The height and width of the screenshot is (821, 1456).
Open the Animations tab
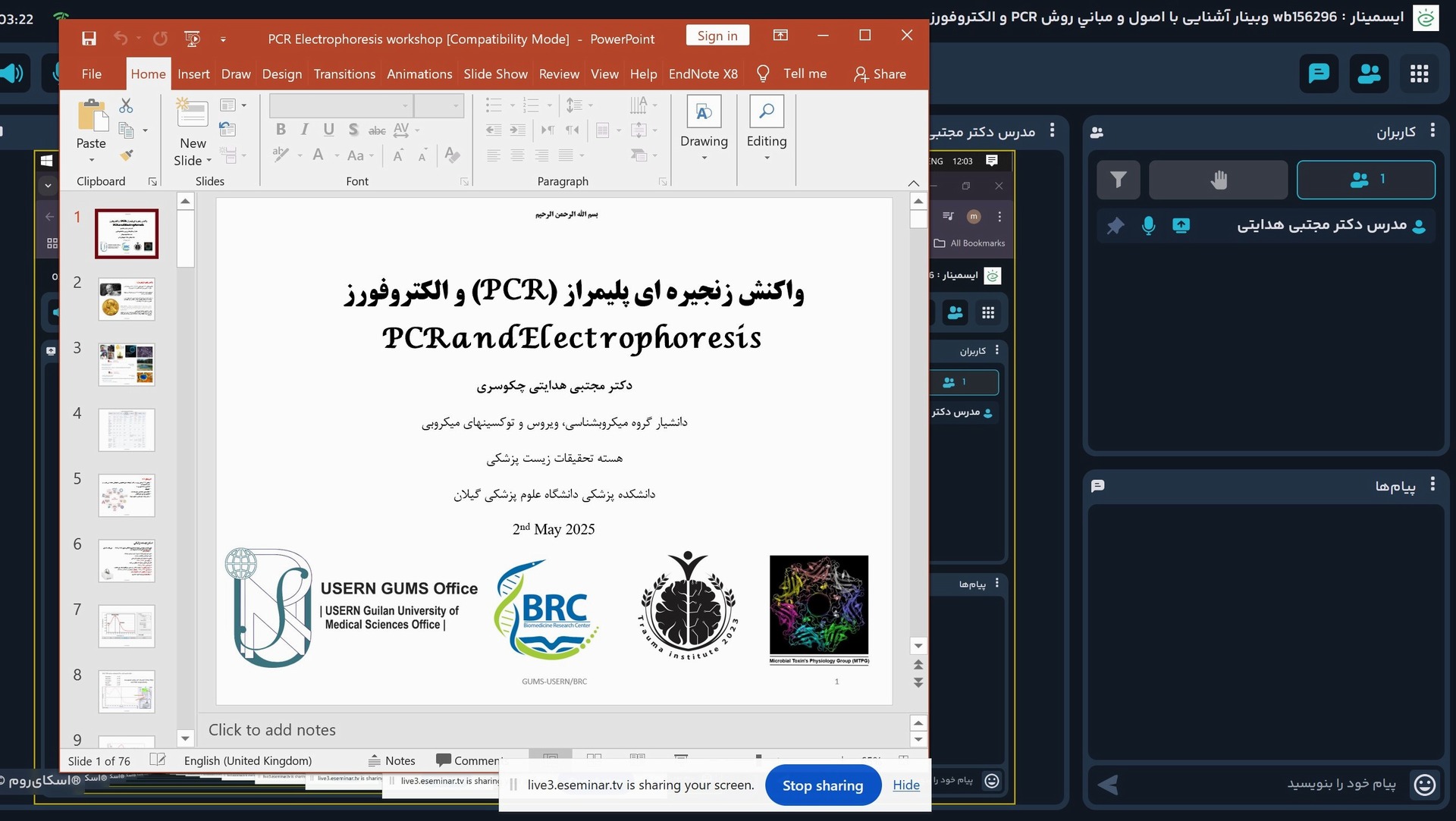coord(419,74)
